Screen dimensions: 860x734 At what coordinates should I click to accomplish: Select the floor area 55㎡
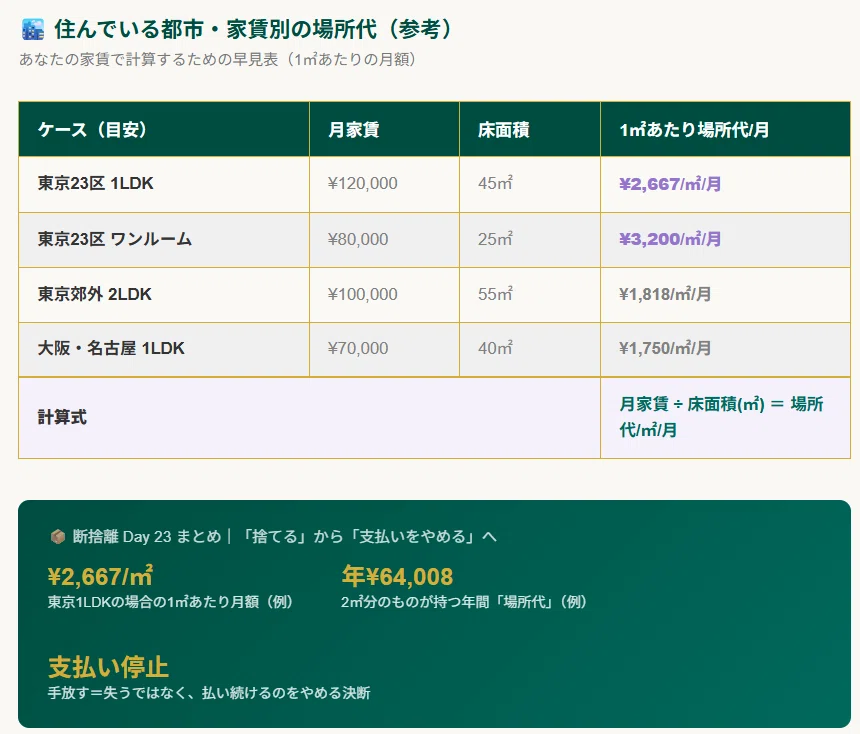[x=495, y=294]
